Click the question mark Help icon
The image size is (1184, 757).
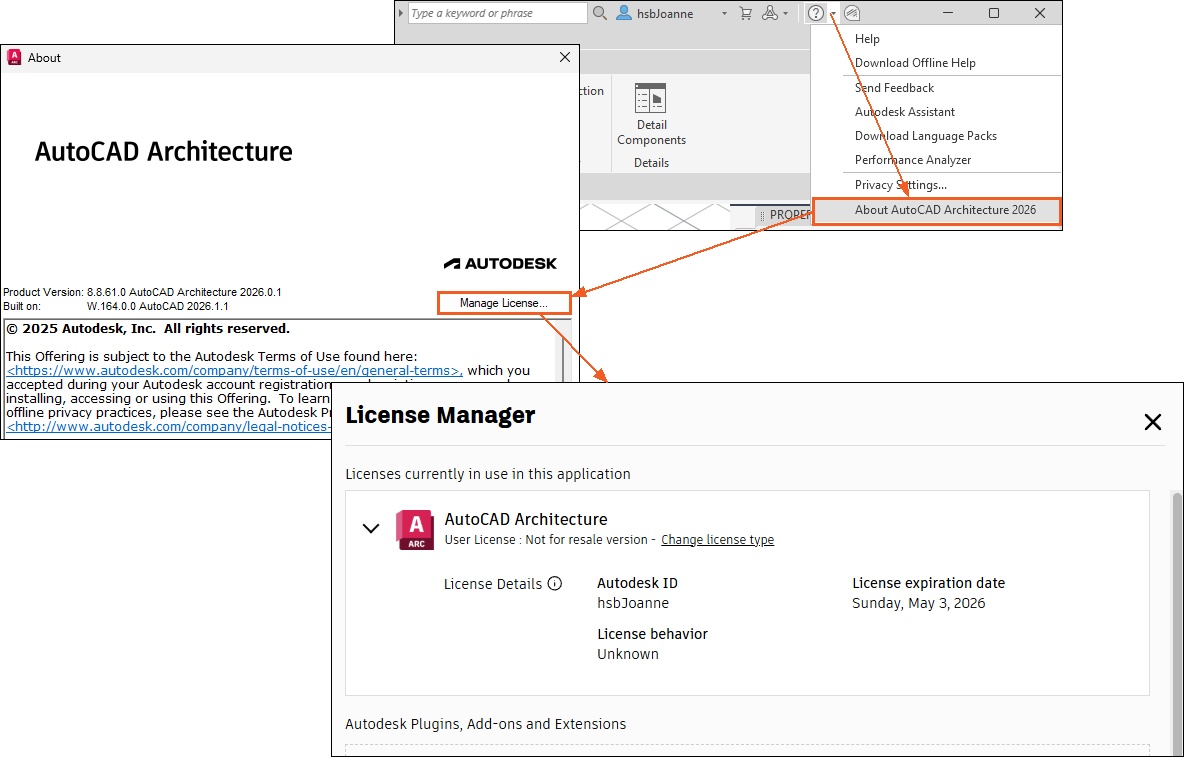pos(816,13)
